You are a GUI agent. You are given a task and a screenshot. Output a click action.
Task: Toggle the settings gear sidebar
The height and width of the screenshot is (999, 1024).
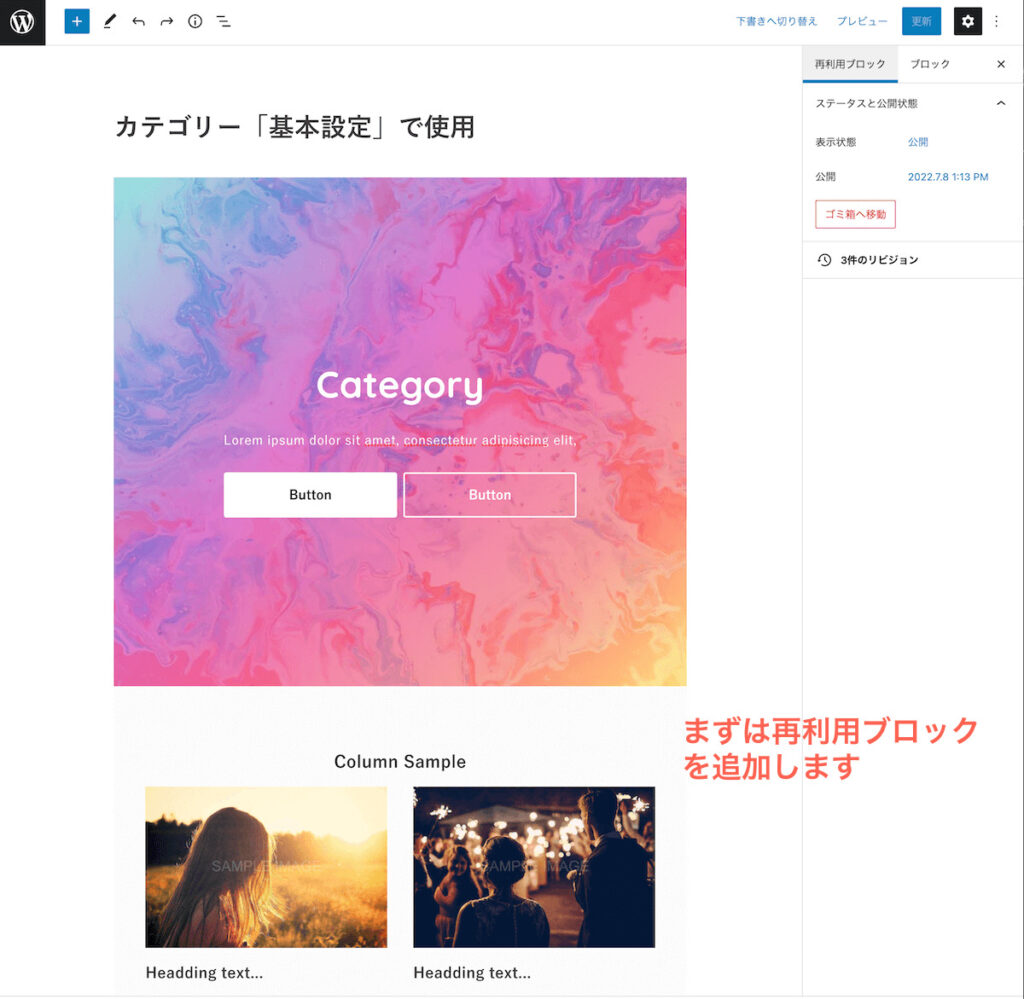pos(967,22)
